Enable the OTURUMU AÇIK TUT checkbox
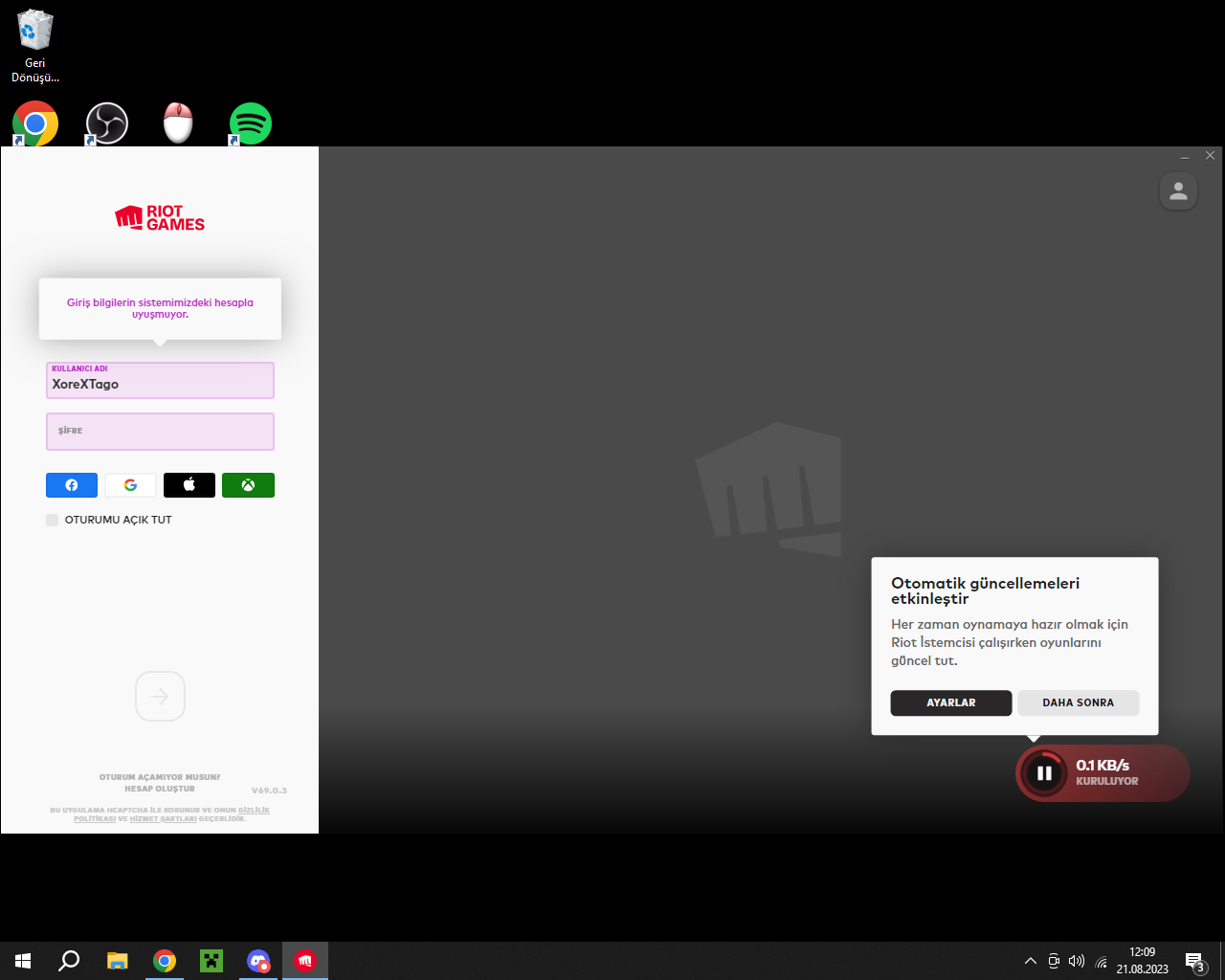Viewport: 1225px width, 980px height. (53, 520)
